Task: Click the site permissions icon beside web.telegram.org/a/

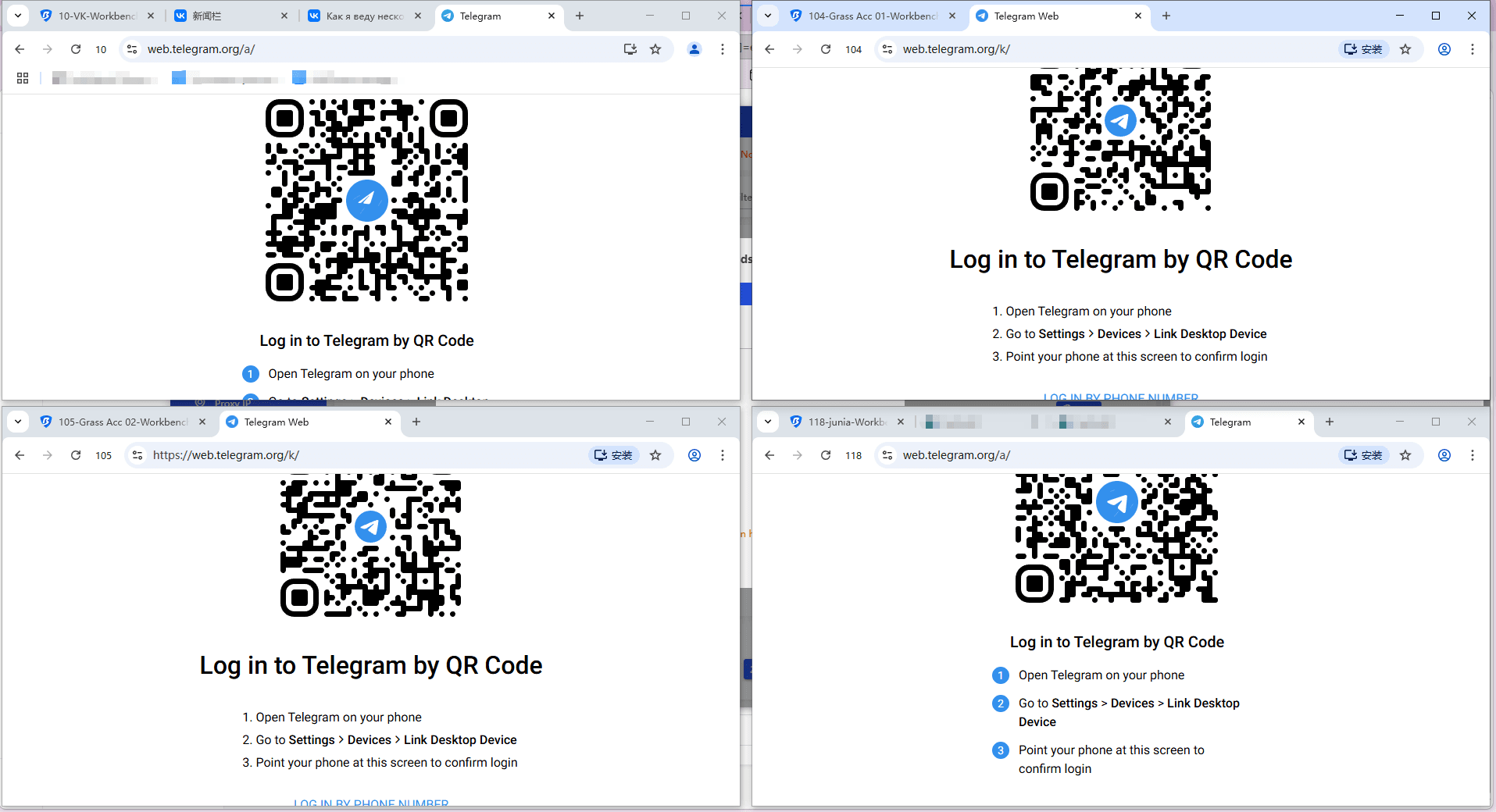Action: pos(132,49)
